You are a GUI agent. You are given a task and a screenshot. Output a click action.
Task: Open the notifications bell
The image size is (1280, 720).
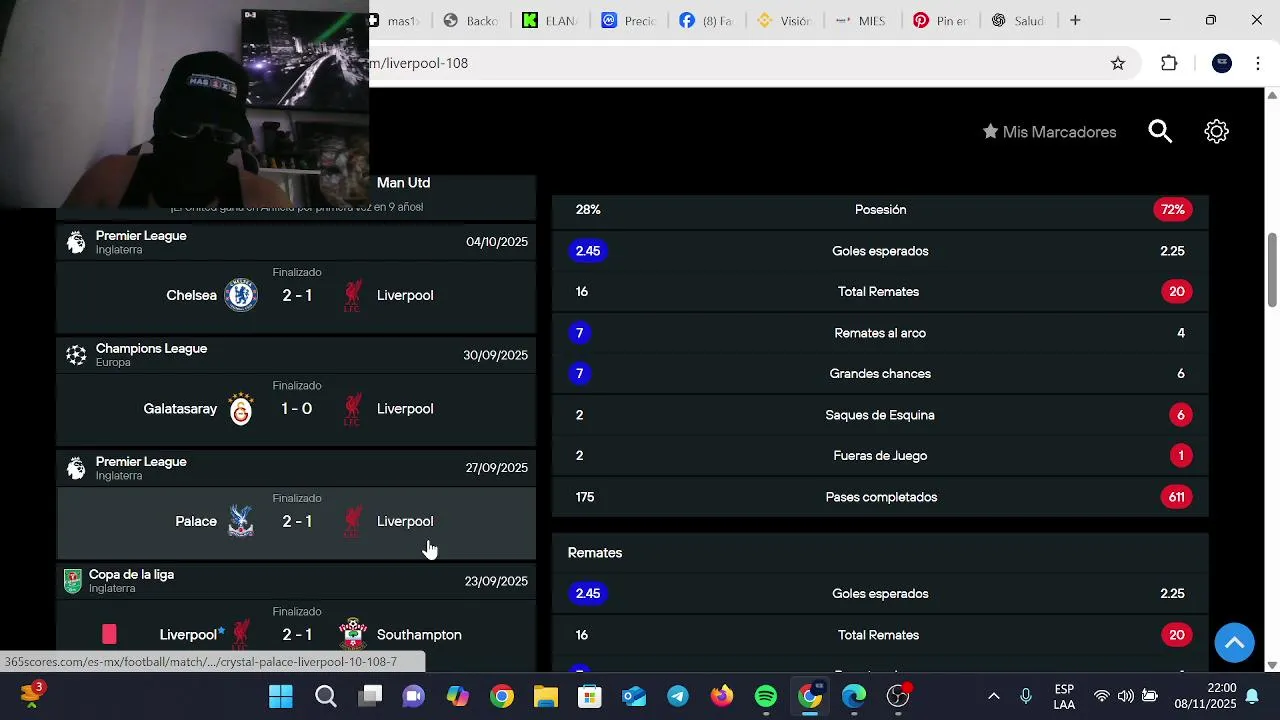tap(1251, 696)
